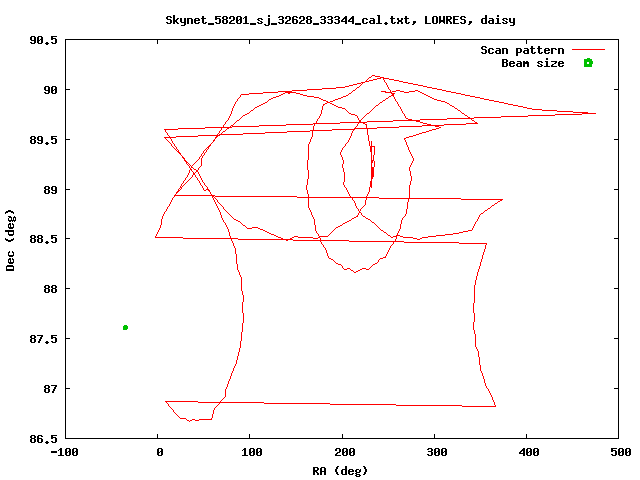The width and height of the screenshot is (640, 480).
Task: Click the 'RA (deg)' axis label
Action: 340,471
